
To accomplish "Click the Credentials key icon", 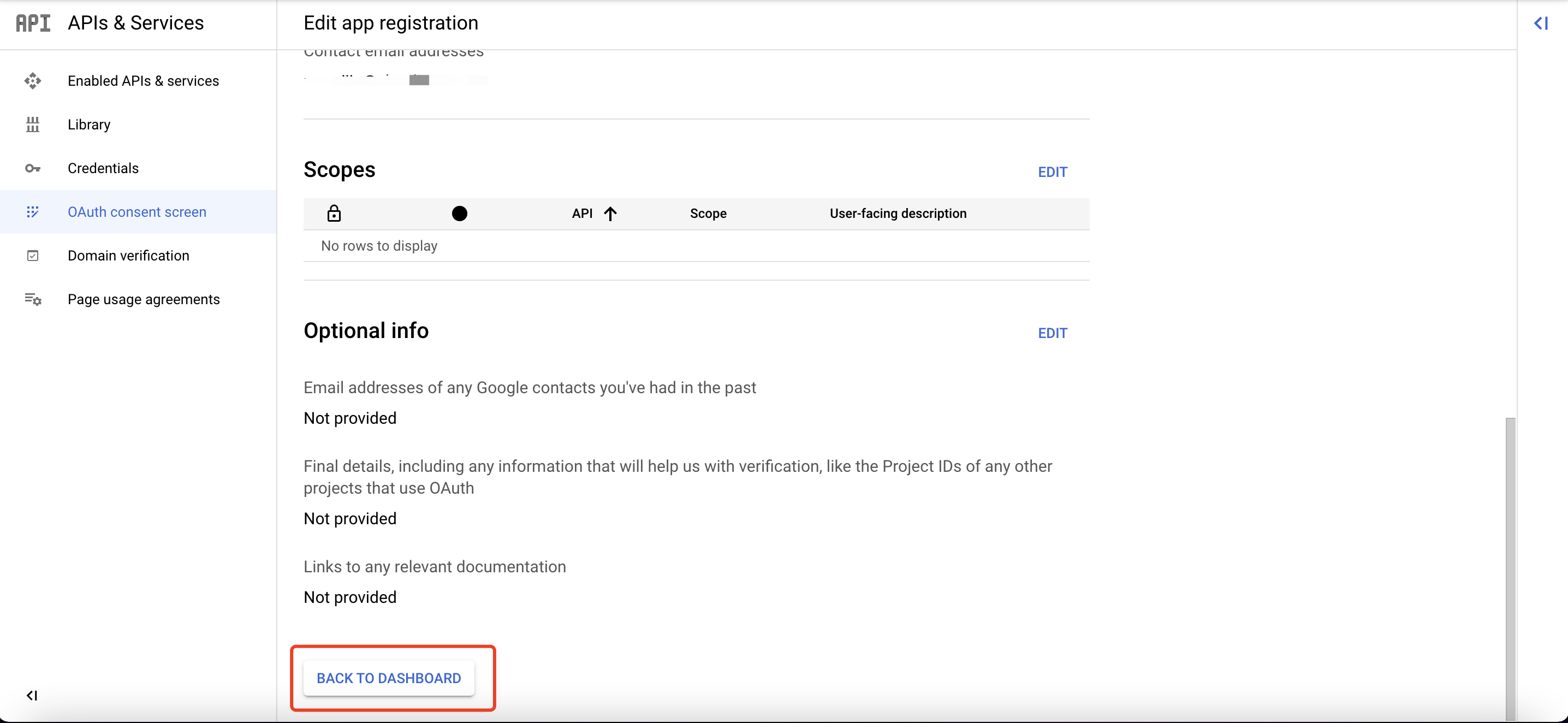I will [x=33, y=169].
